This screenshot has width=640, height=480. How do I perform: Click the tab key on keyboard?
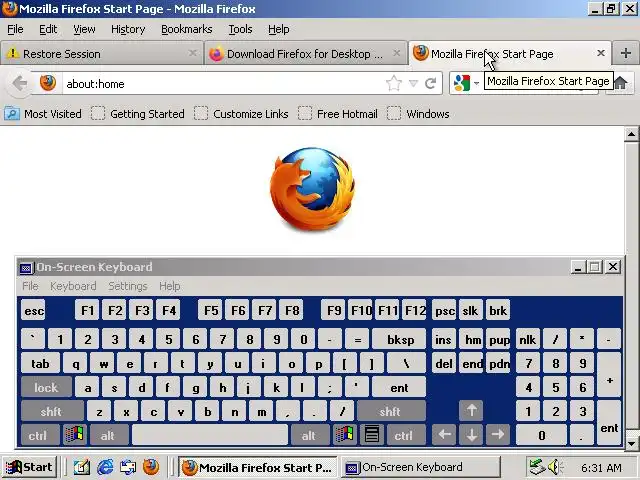(x=40, y=363)
